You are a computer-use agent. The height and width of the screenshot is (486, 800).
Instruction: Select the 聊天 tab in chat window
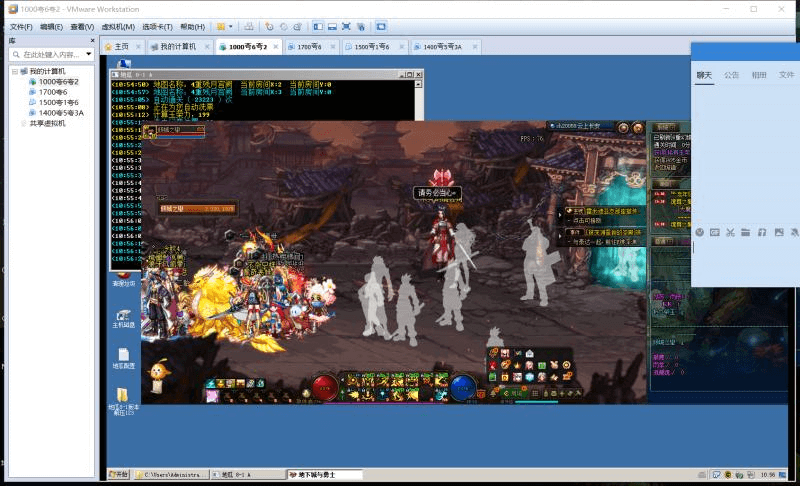coord(704,75)
